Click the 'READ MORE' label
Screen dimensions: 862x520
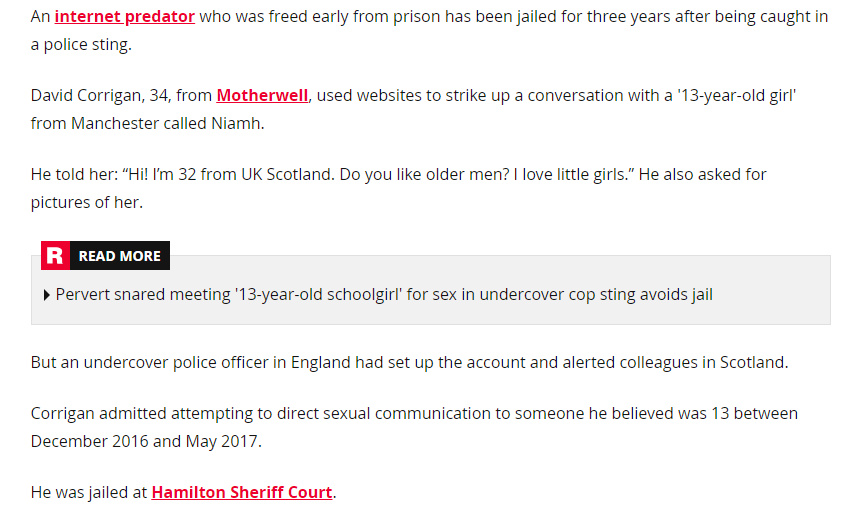coord(119,256)
